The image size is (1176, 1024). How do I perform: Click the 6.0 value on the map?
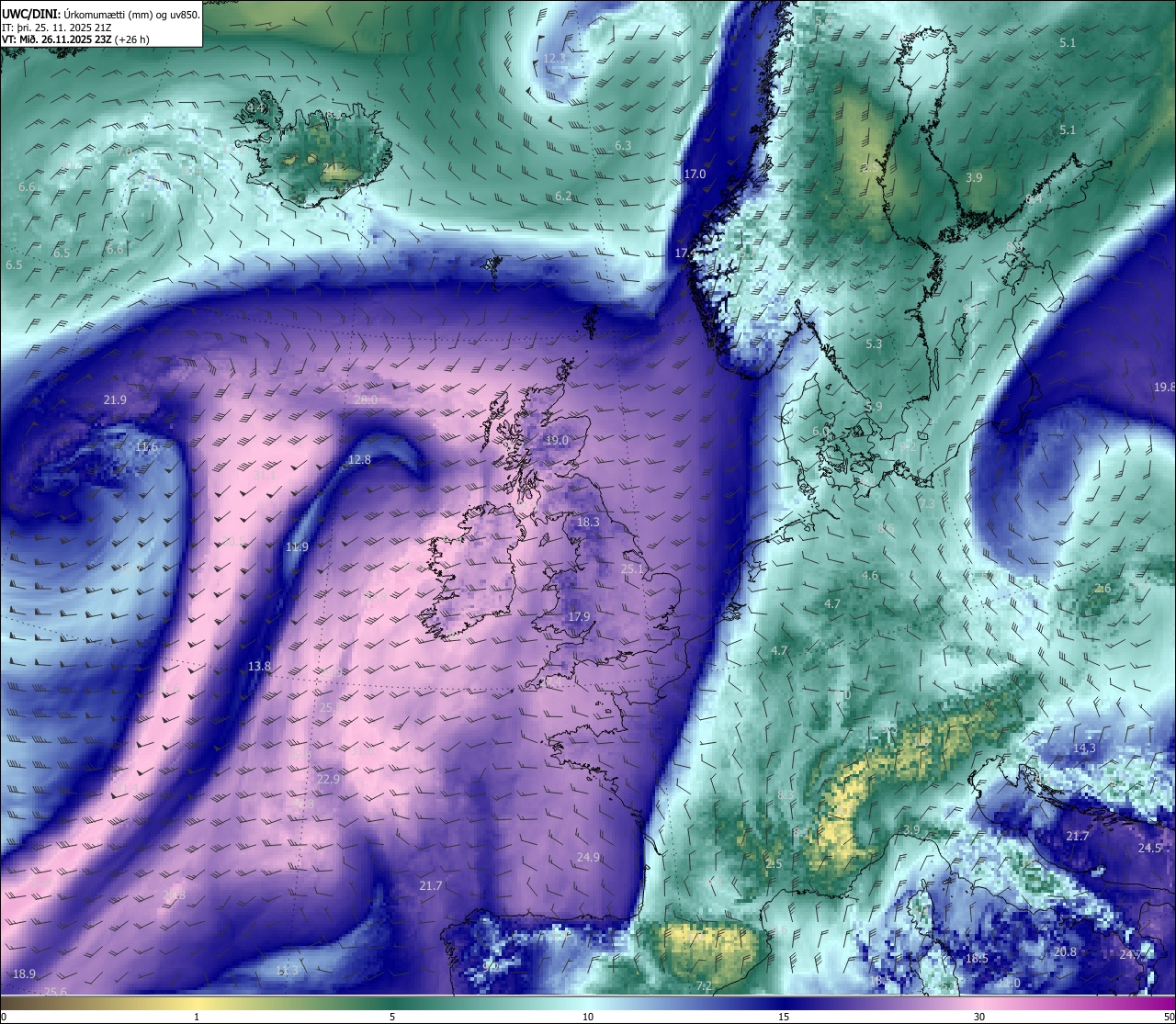(x=820, y=431)
